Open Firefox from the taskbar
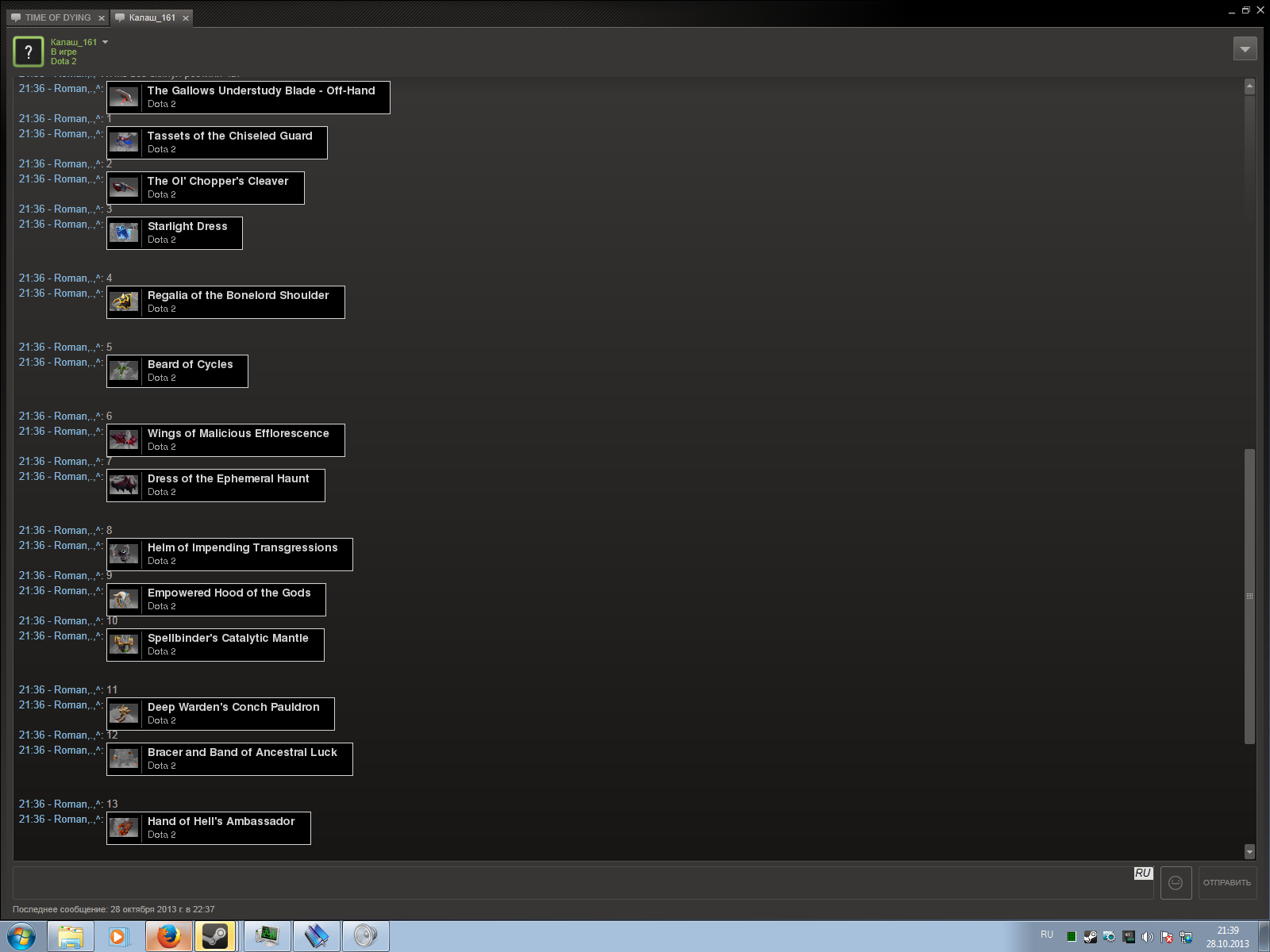 coord(168,937)
